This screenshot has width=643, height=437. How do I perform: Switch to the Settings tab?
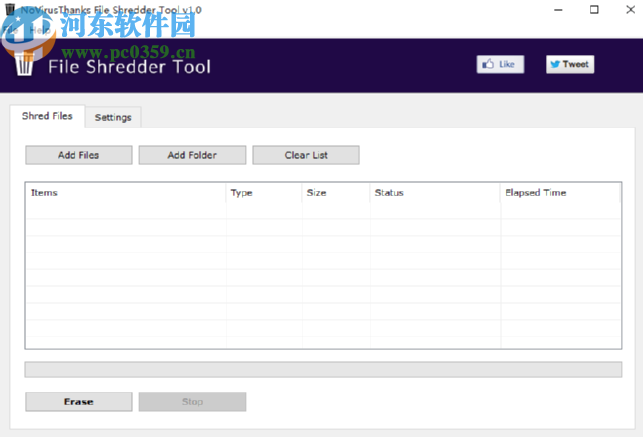coord(113,118)
